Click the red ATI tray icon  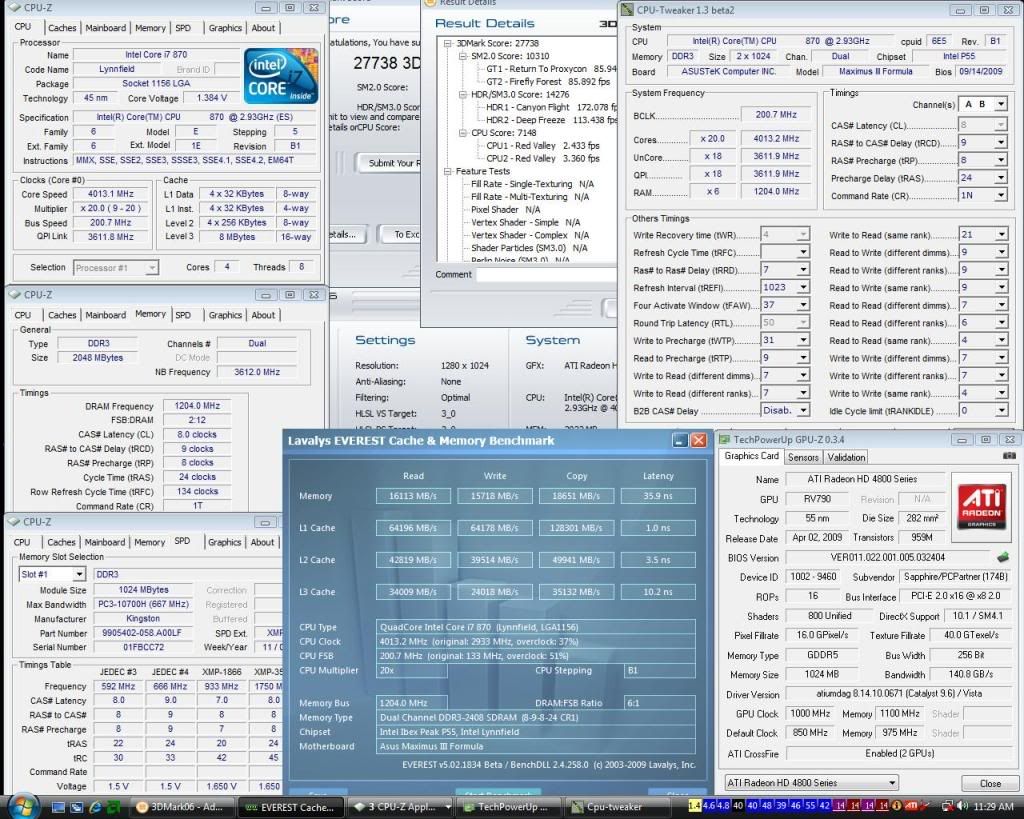tap(911, 807)
